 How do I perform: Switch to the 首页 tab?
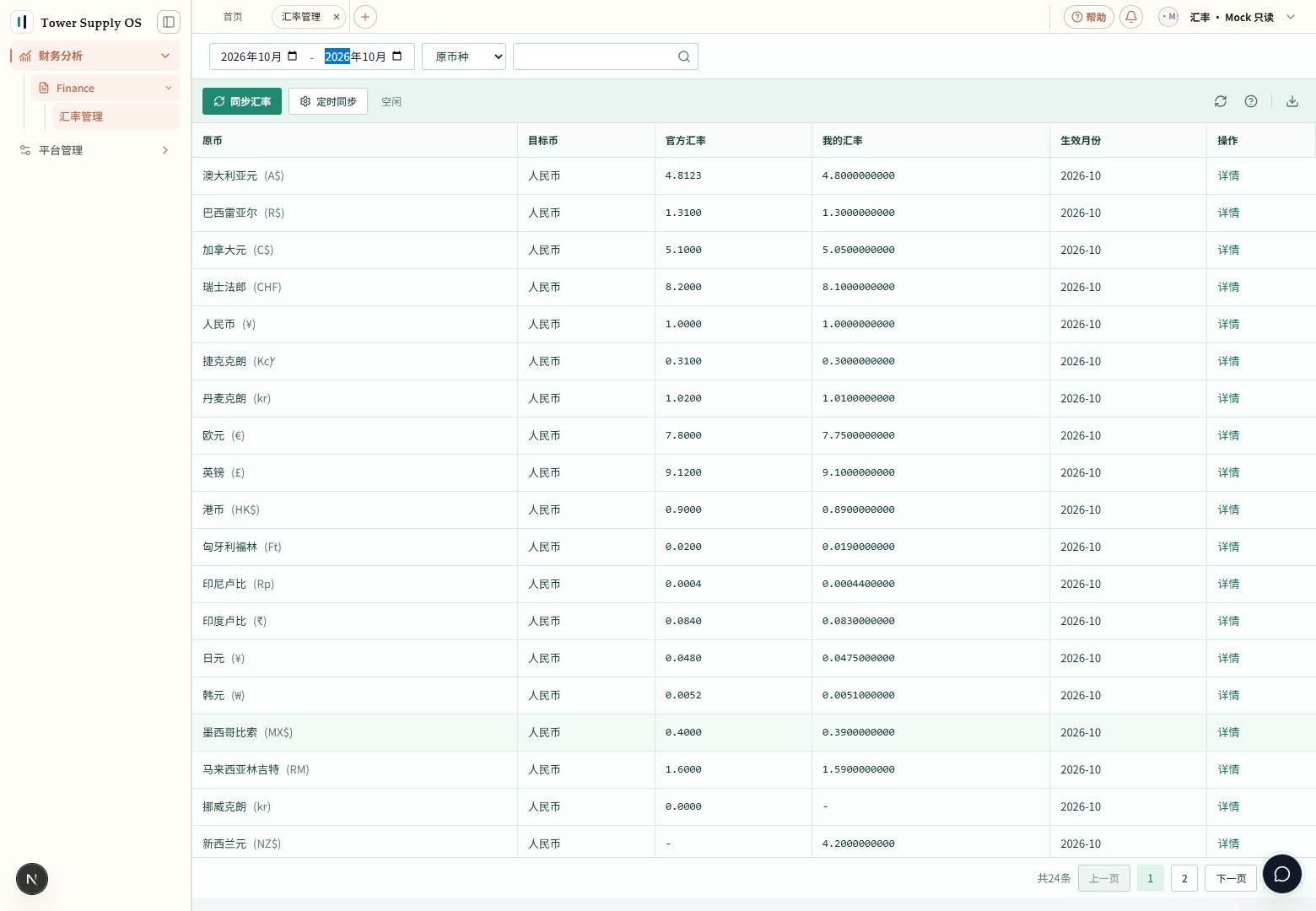click(x=233, y=17)
